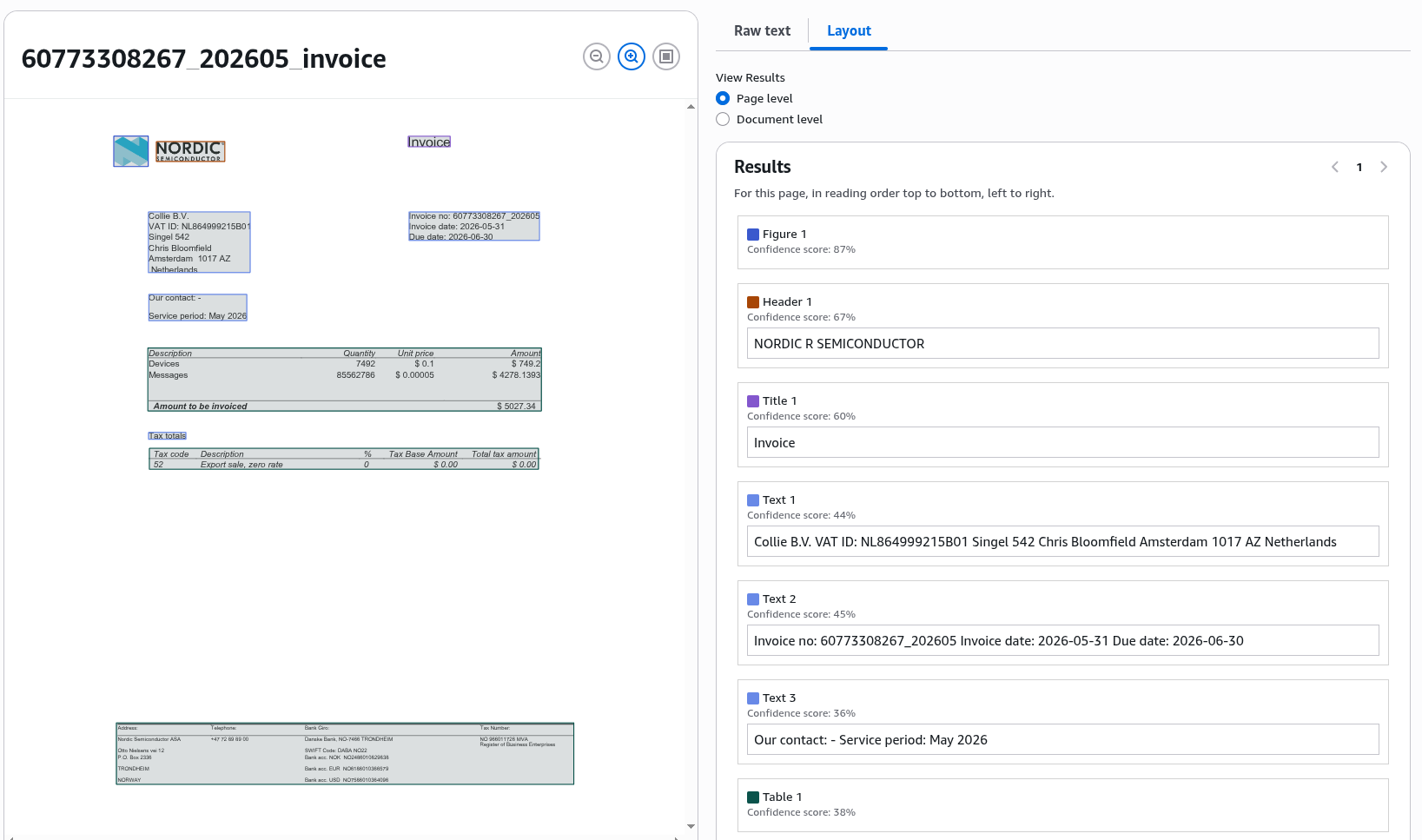Select the Nordic logo figure in preview
The width and height of the screenshot is (1422, 840).
[x=131, y=151]
